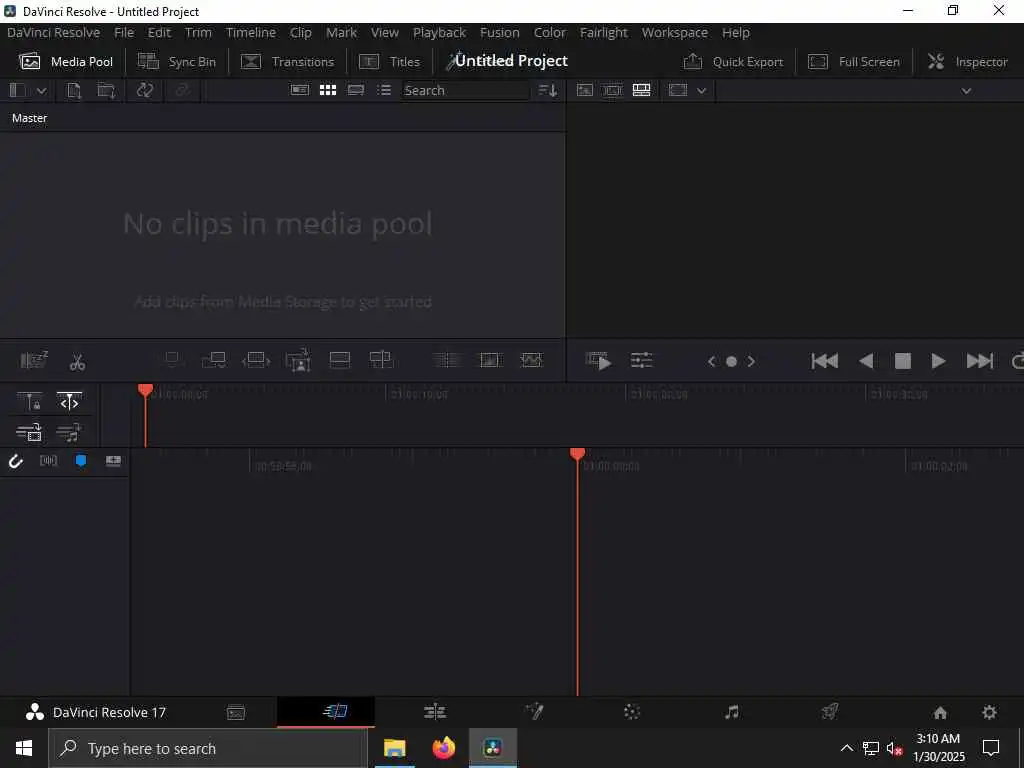Open the Project Manager home icon

click(x=940, y=712)
